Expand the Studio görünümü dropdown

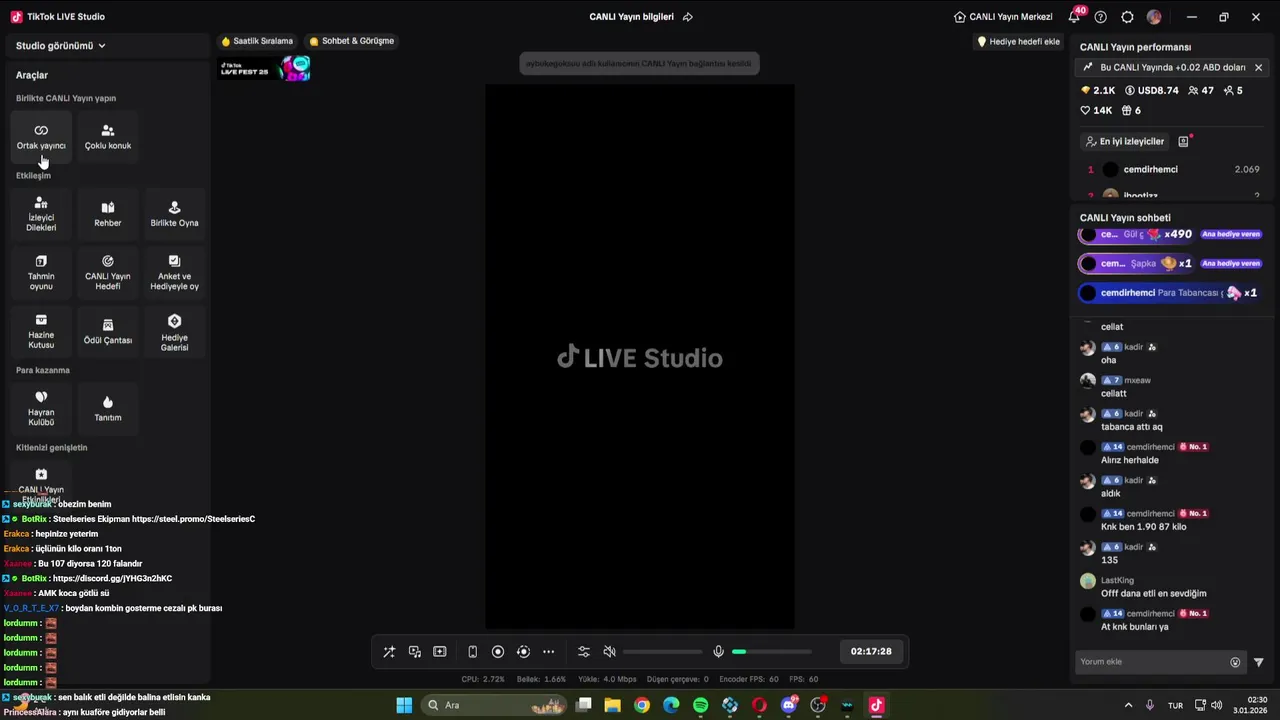[61, 46]
